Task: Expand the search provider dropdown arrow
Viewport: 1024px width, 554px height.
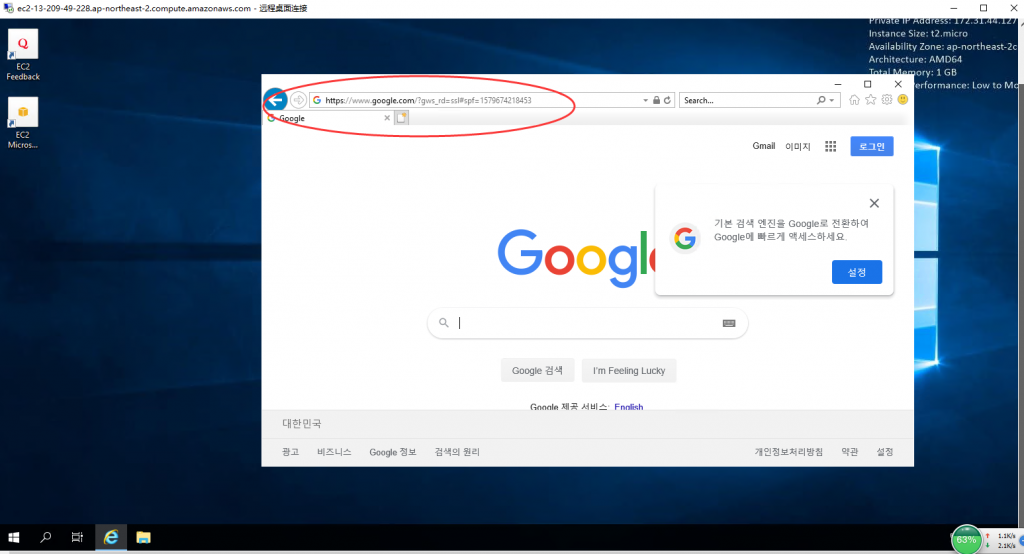Action: 832,100
